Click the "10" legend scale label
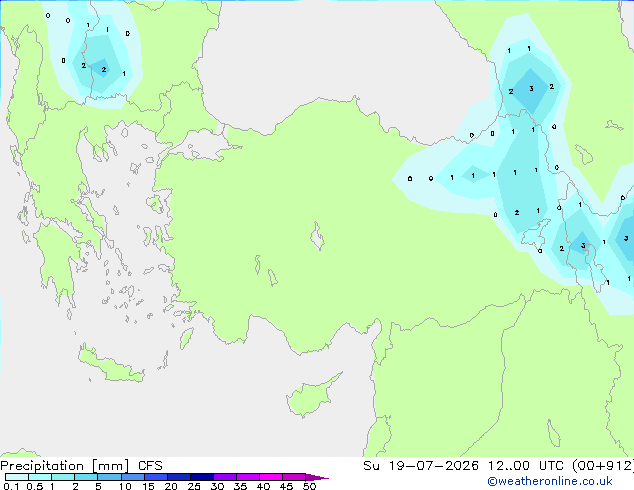 [125, 486]
